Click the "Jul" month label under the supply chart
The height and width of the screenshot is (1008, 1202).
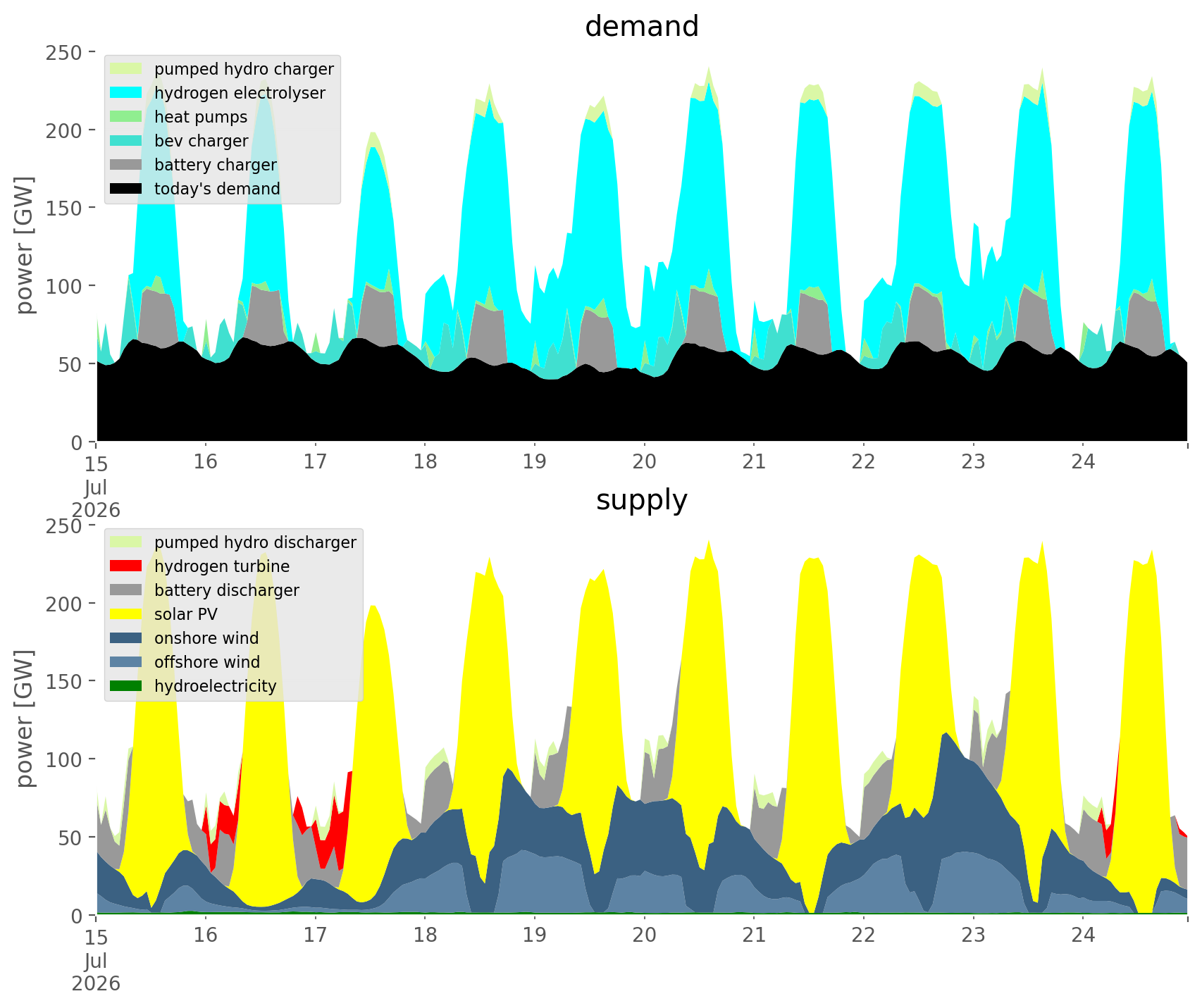[x=96, y=960]
